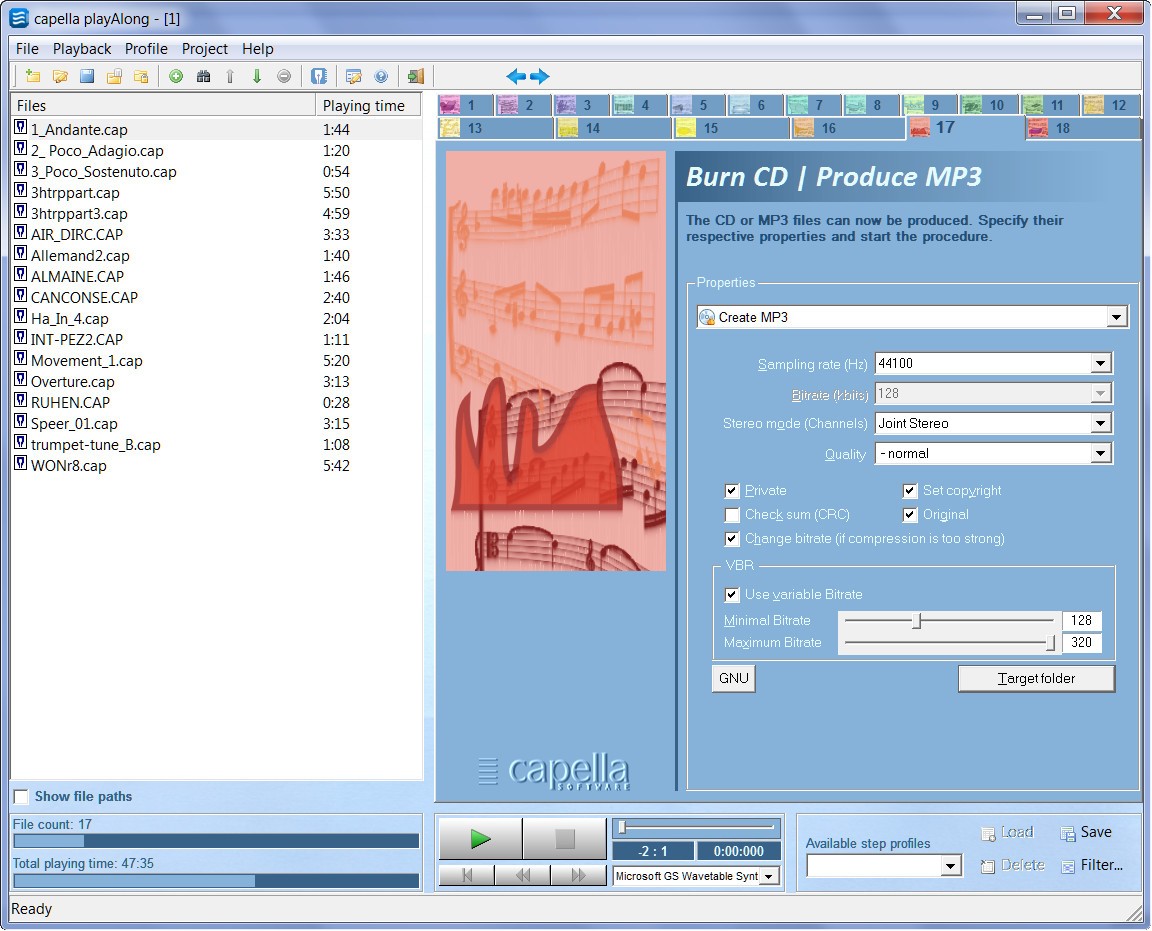1152x931 pixels.
Task: Toggle the Set copyright checkbox
Action: click(910, 491)
